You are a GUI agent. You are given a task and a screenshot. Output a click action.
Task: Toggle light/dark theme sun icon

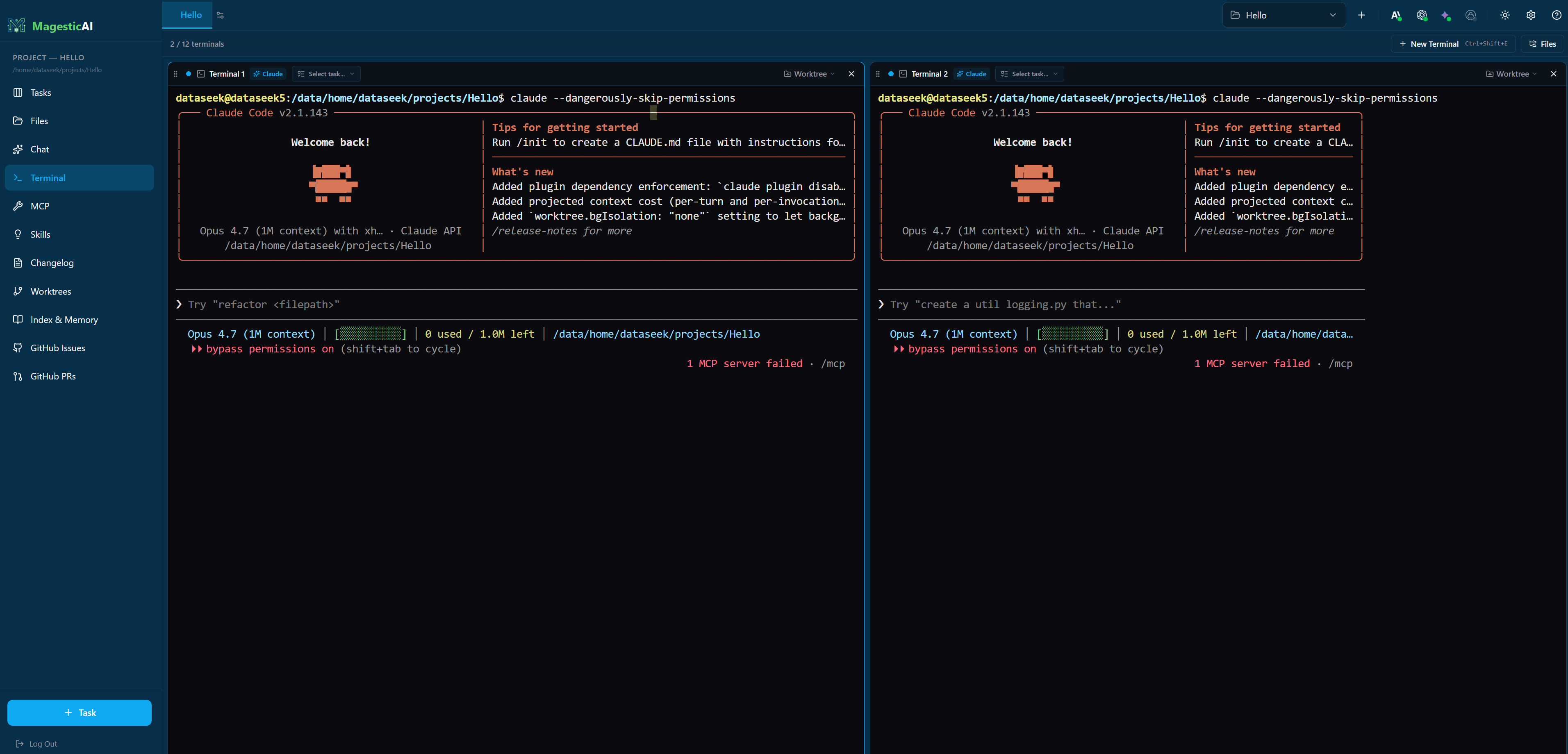click(1505, 15)
